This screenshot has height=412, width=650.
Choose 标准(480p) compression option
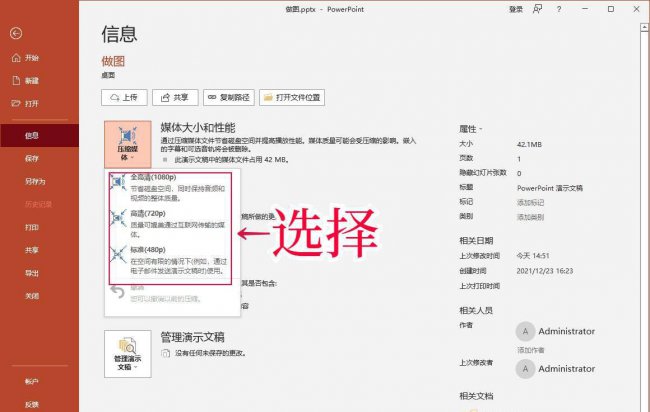[x=170, y=260]
